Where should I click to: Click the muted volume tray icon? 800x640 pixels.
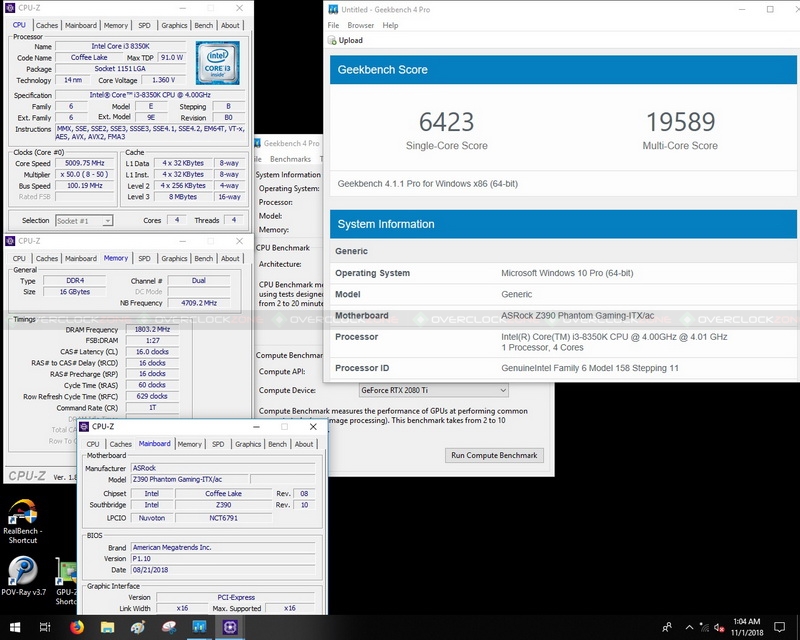tap(719, 627)
